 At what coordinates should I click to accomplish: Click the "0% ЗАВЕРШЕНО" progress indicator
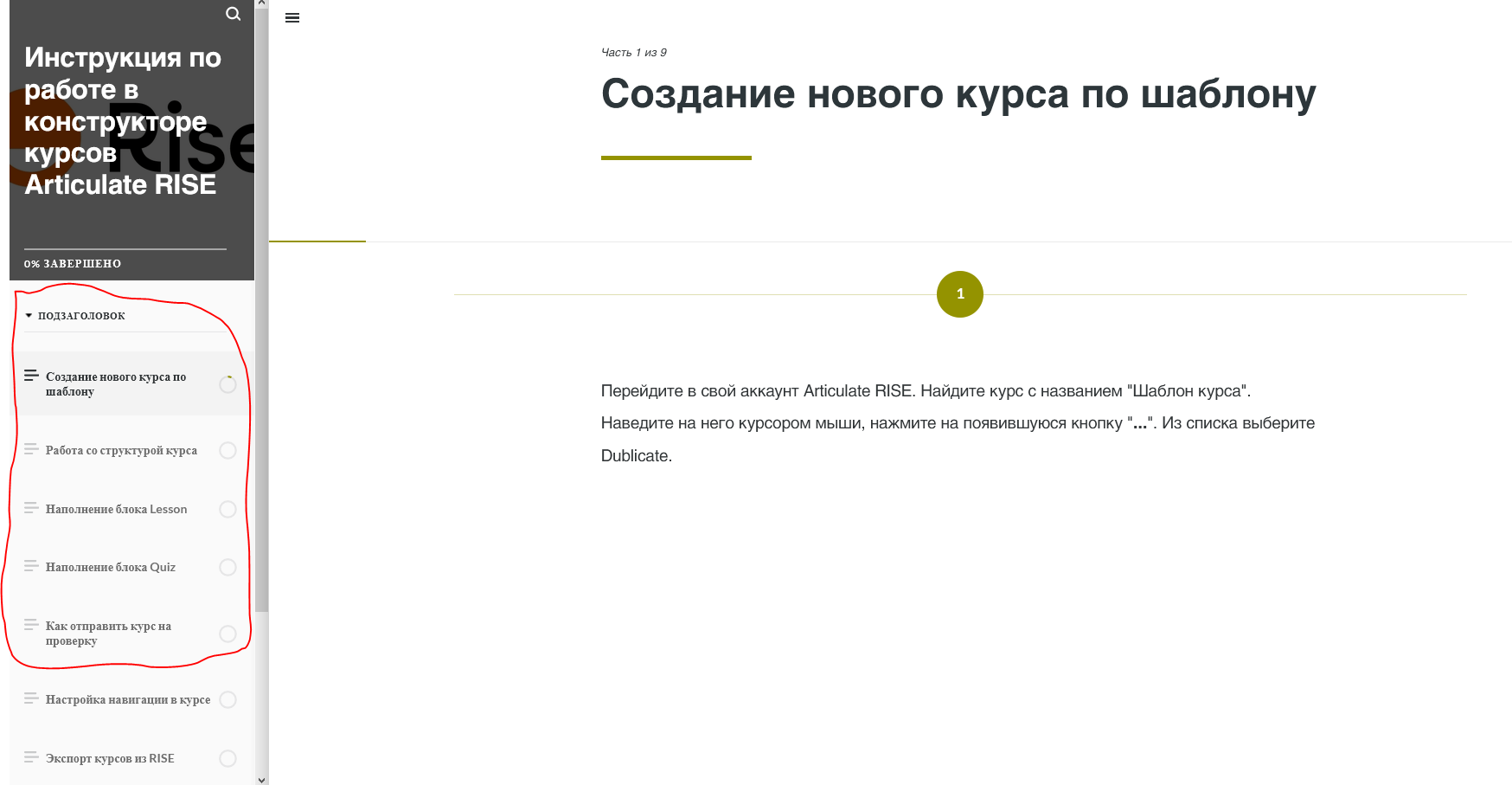point(73,263)
